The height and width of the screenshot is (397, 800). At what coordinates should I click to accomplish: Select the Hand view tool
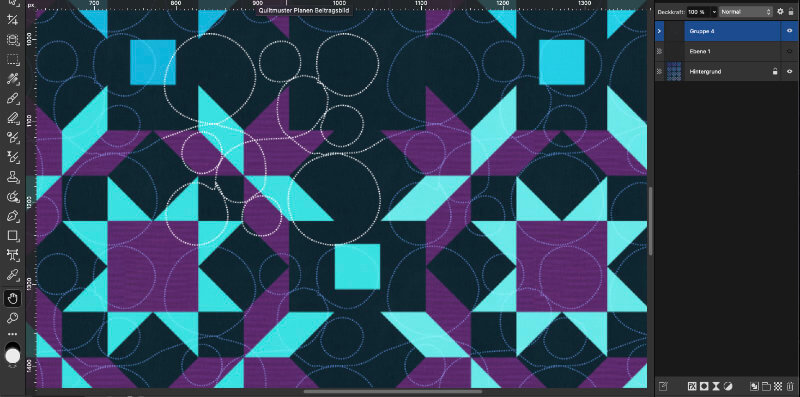12,299
